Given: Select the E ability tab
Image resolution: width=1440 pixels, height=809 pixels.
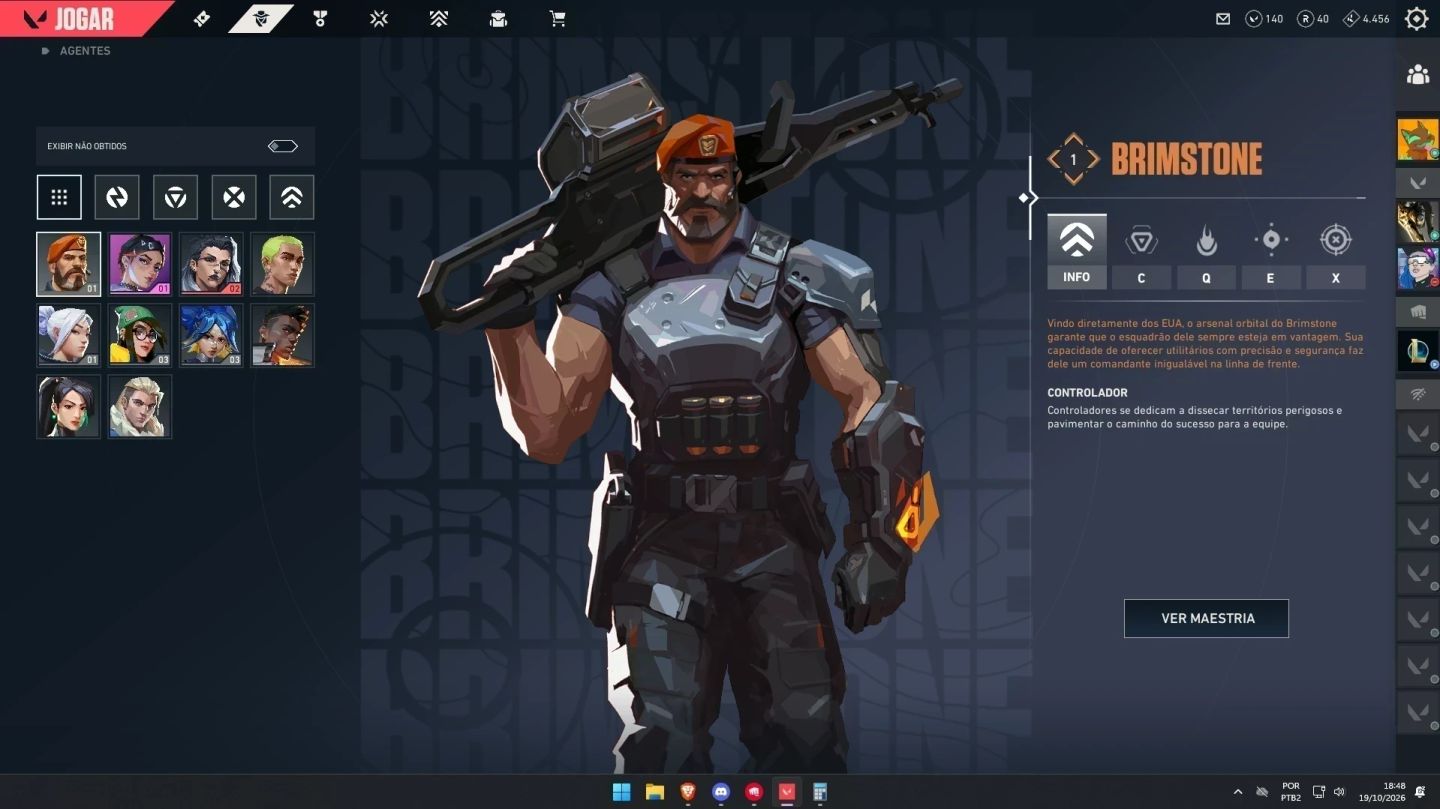Looking at the screenshot, I should click(x=1271, y=254).
